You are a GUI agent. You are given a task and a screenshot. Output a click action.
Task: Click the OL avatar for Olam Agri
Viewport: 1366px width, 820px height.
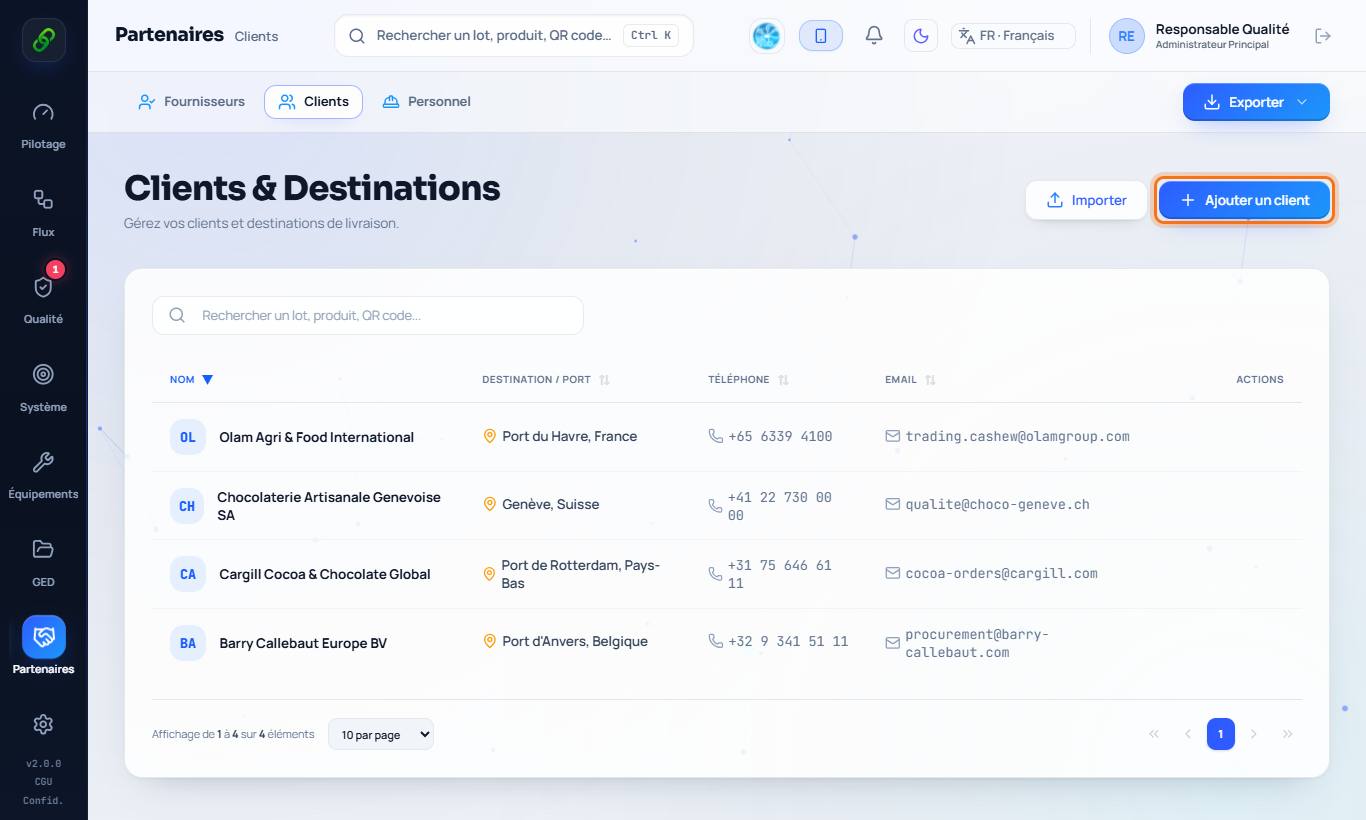[188, 437]
